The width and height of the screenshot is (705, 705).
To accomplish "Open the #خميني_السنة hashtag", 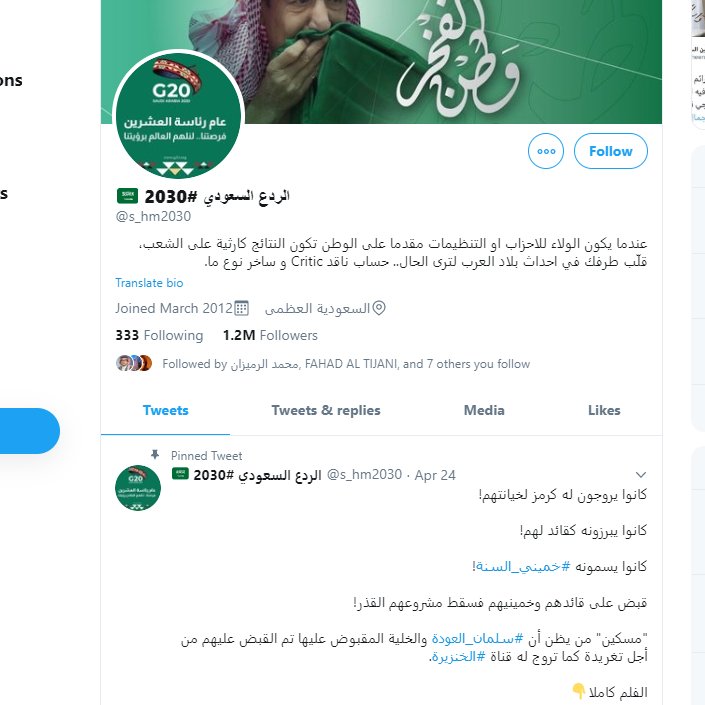I will point(522,567).
